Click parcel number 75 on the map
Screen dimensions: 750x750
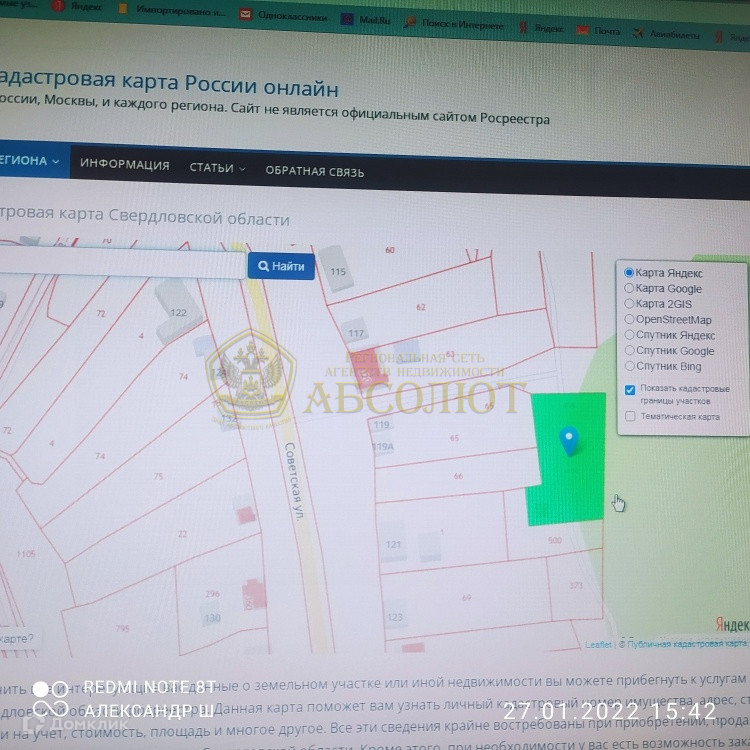coord(158,476)
